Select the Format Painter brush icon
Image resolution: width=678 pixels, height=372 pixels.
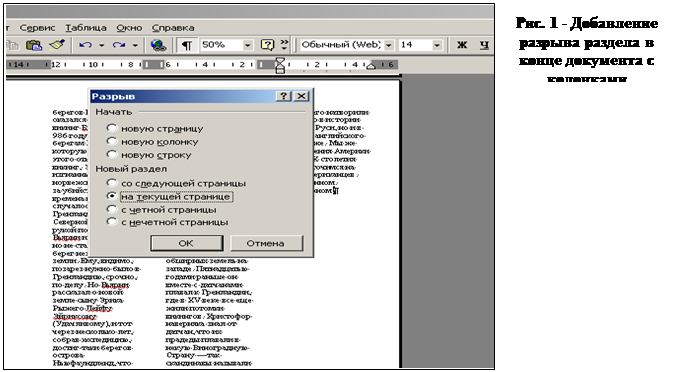pos(57,45)
